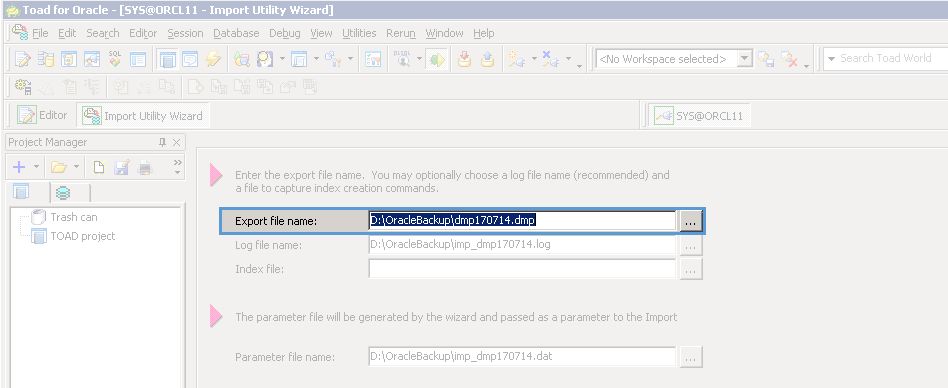Open the Debug menu
The image size is (948, 388).
285,33
